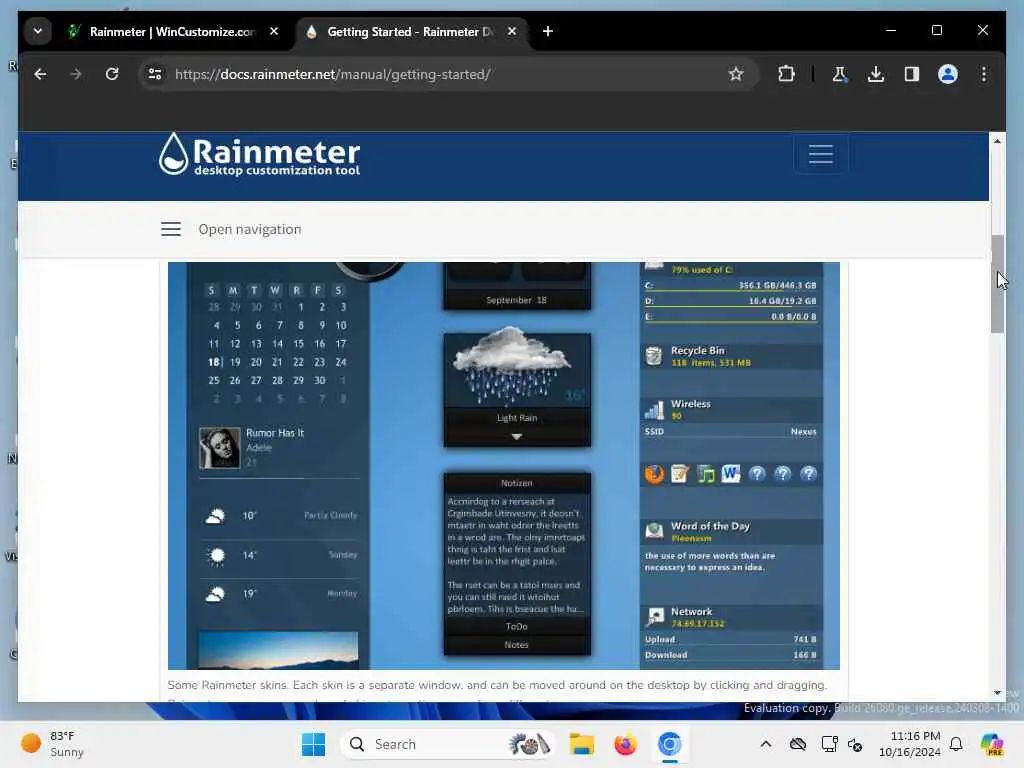The height and width of the screenshot is (768, 1024).
Task: Show hidden system tray icons
Action: tap(766, 744)
